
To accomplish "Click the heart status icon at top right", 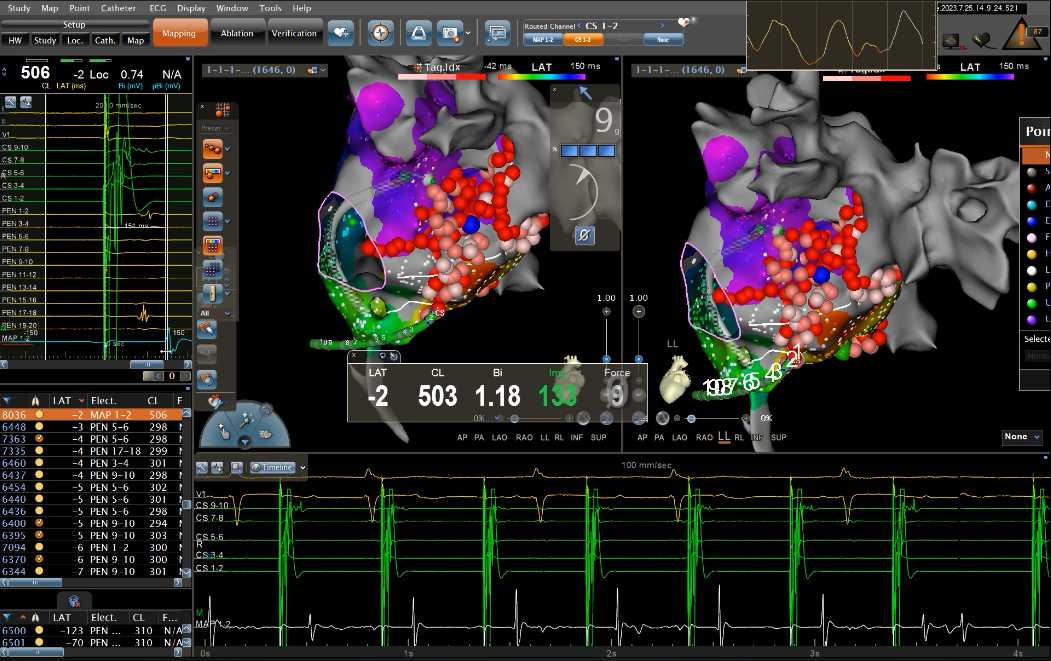I will (x=983, y=41).
